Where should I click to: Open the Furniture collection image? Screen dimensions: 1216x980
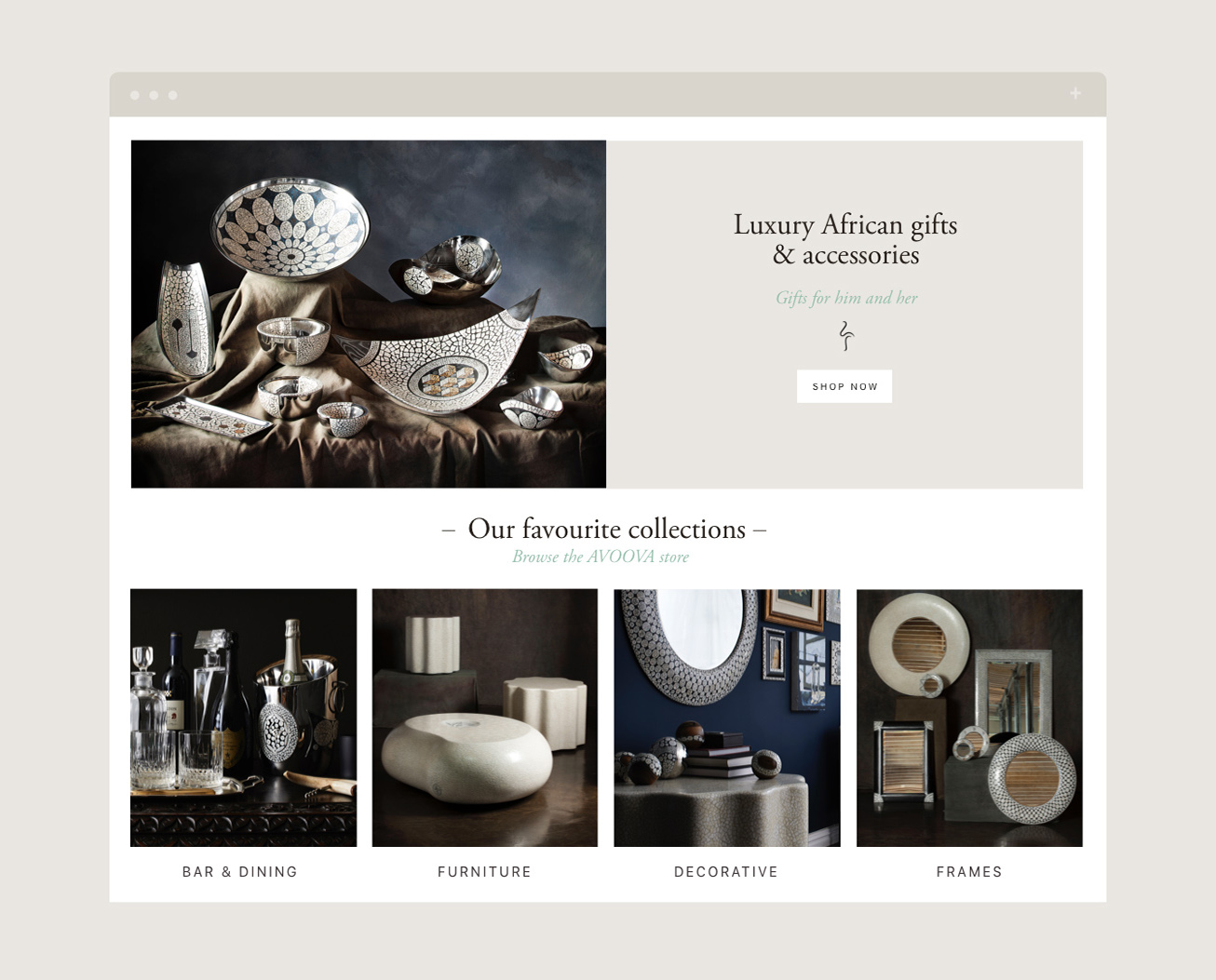click(x=484, y=718)
